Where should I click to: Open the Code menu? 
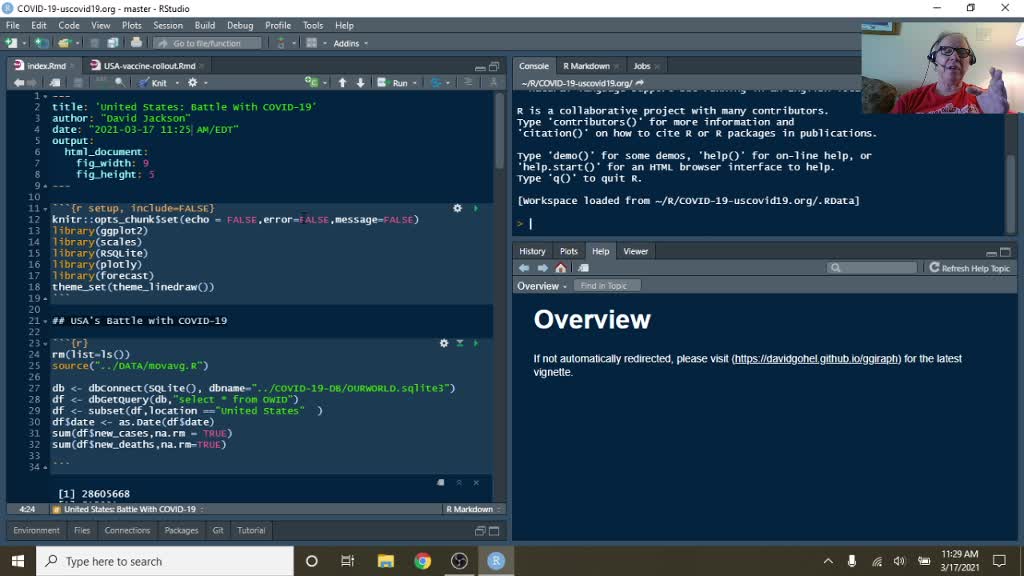click(x=69, y=25)
